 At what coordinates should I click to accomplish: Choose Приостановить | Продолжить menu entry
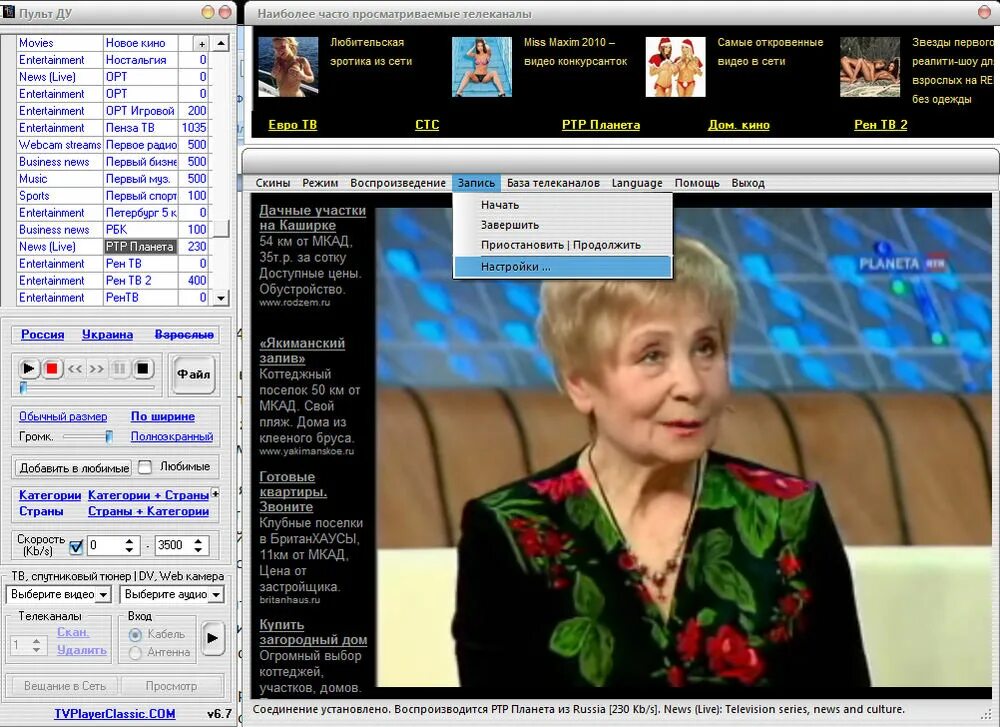point(562,245)
